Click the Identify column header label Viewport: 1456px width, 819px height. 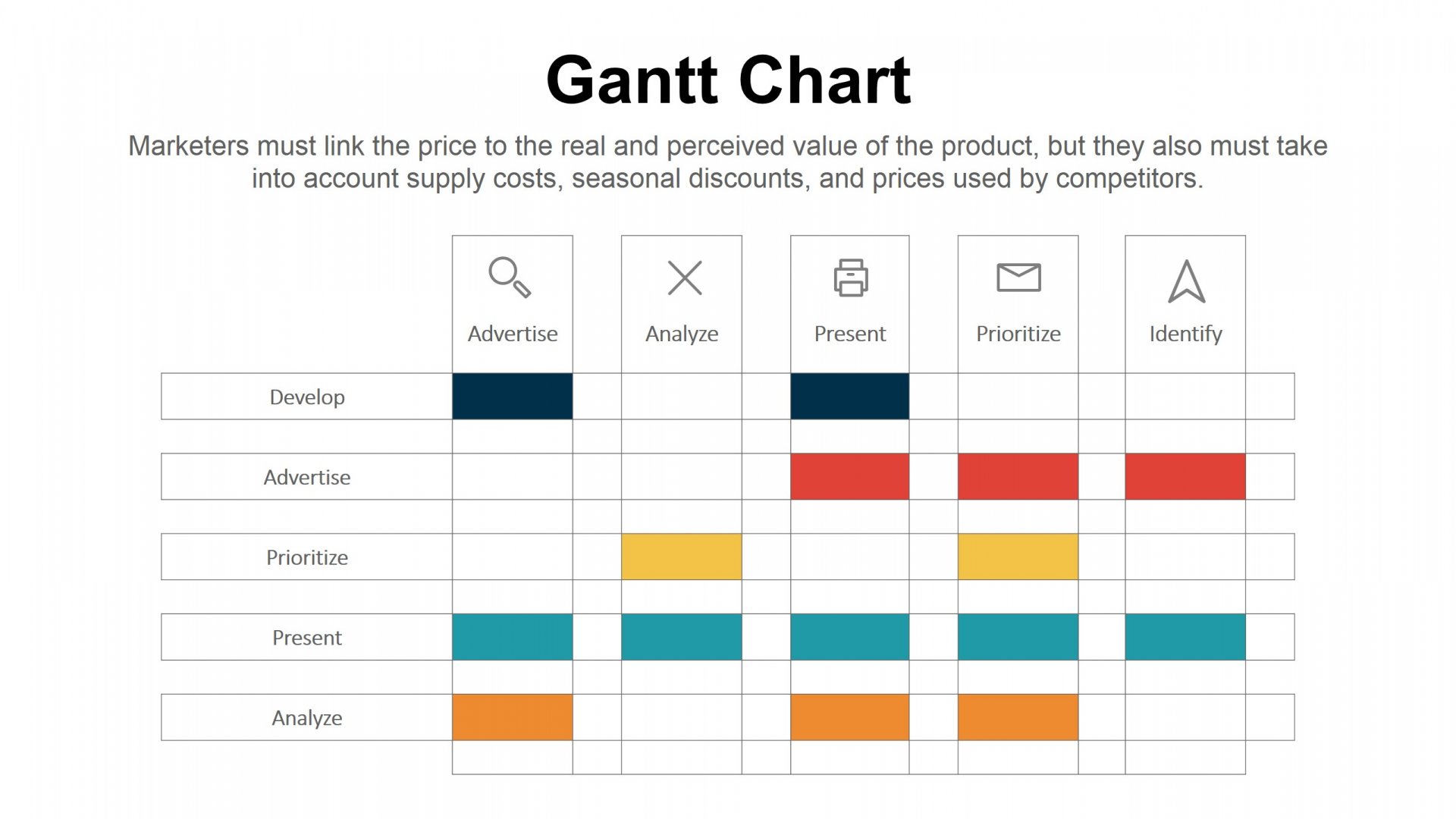coord(1185,334)
